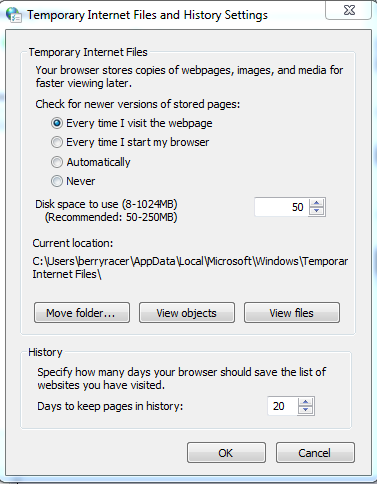The width and height of the screenshot is (377, 484).
Task: Click the View objects button
Action: [187, 313]
